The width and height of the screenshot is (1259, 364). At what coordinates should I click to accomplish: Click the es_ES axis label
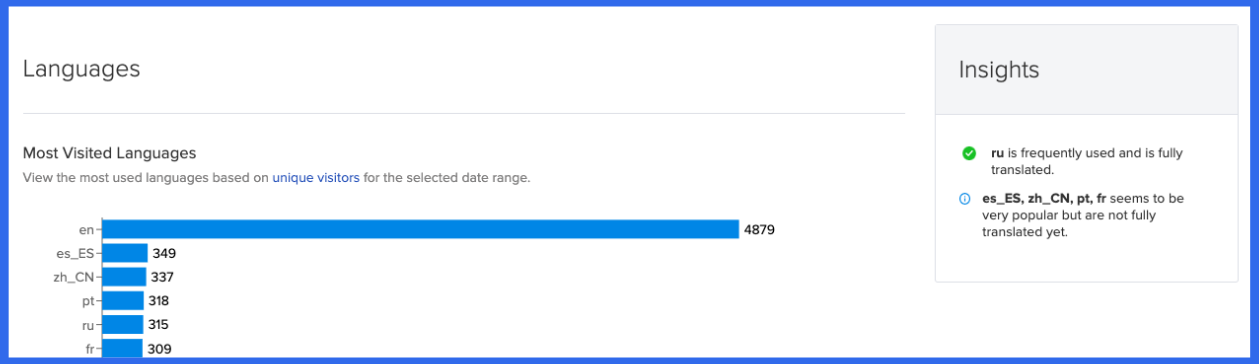(75, 254)
